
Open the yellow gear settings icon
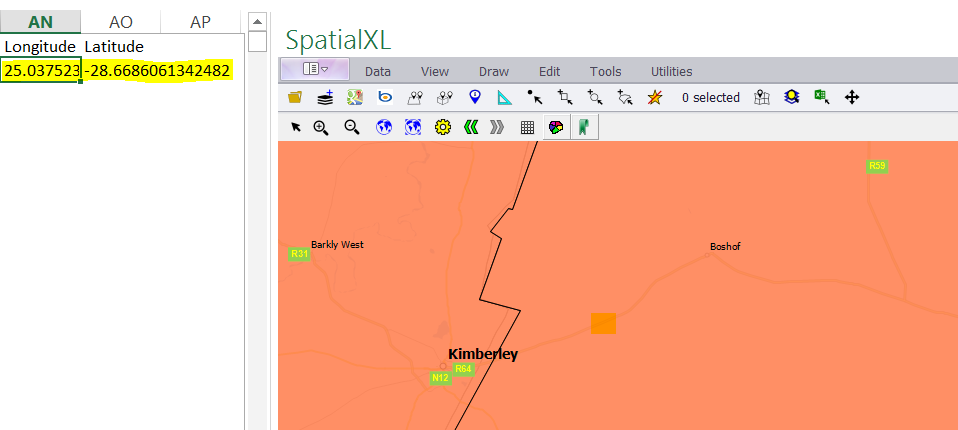443,127
